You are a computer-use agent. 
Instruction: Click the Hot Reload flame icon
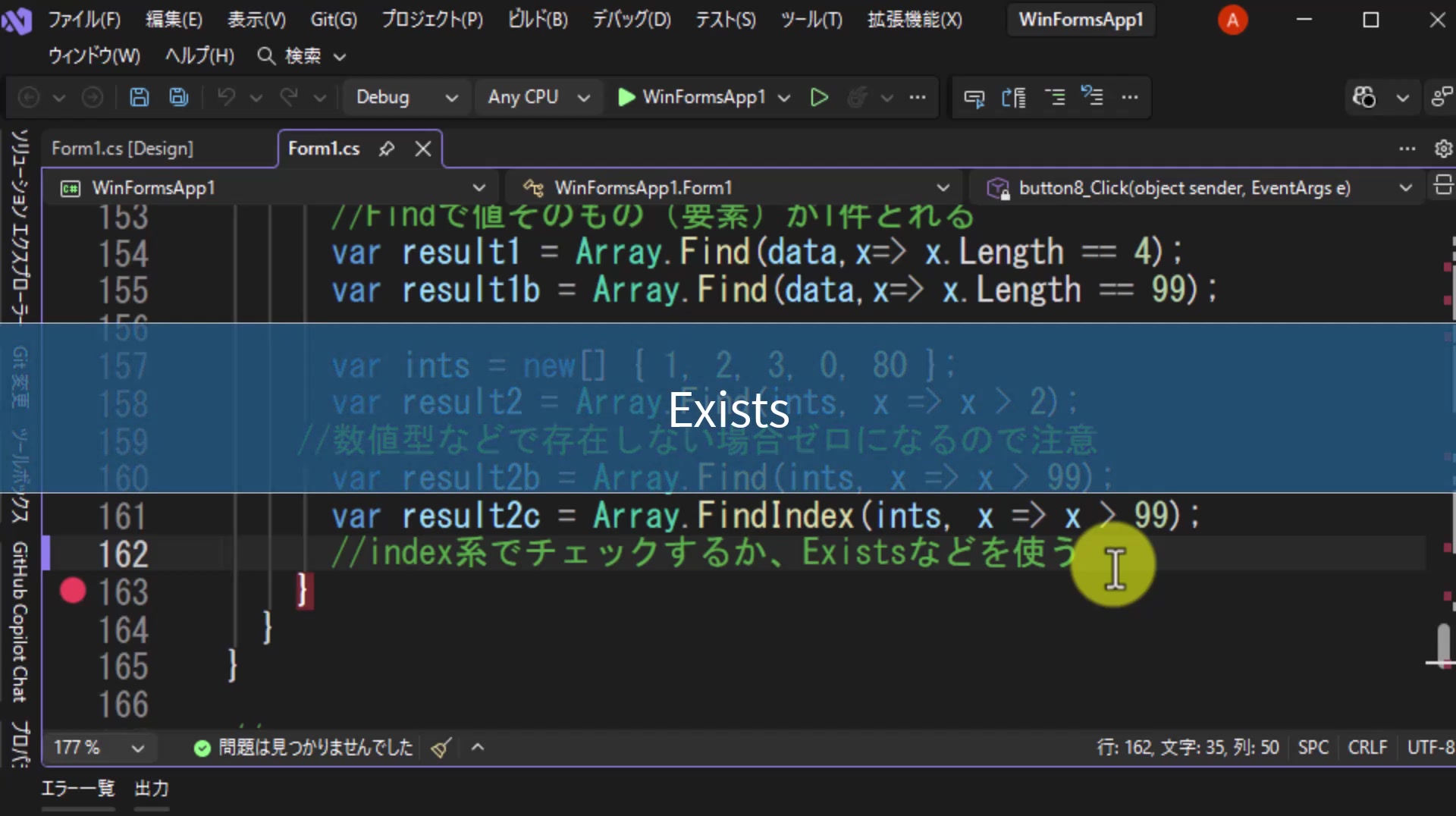pyautogui.click(x=857, y=97)
